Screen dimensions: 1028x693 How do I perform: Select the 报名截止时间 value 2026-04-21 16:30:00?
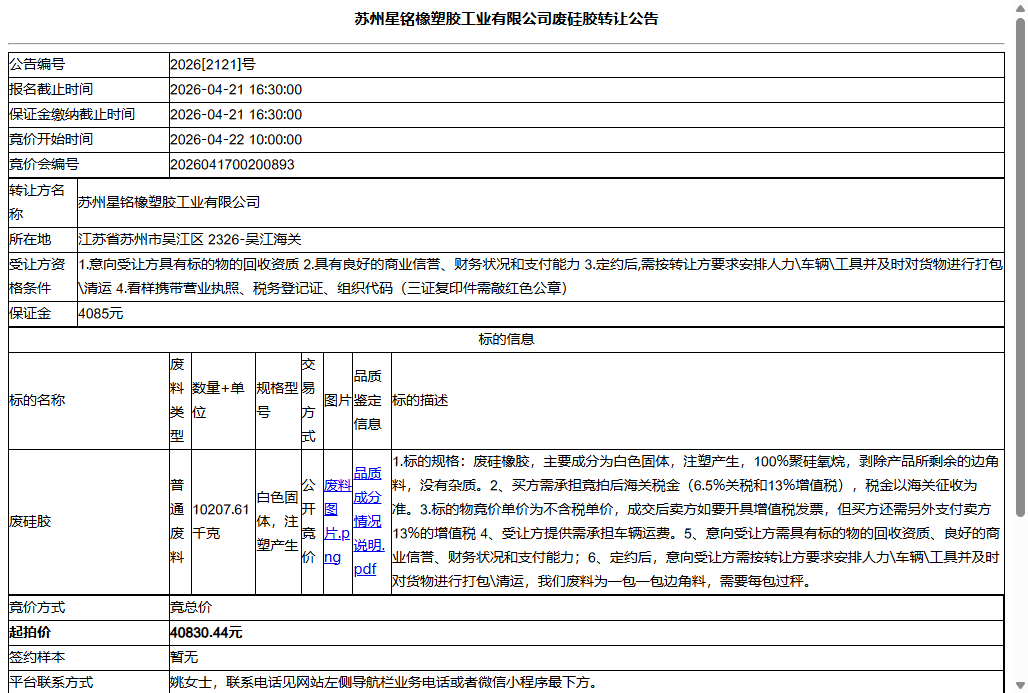[x=236, y=89]
